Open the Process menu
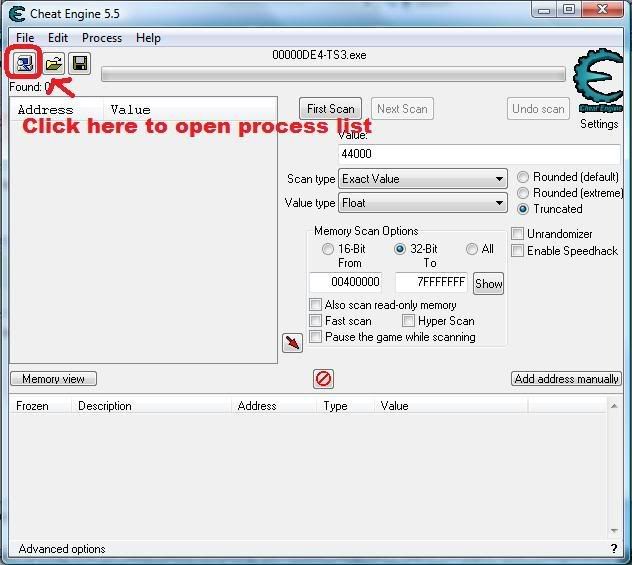This screenshot has width=632, height=565. pos(102,38)
